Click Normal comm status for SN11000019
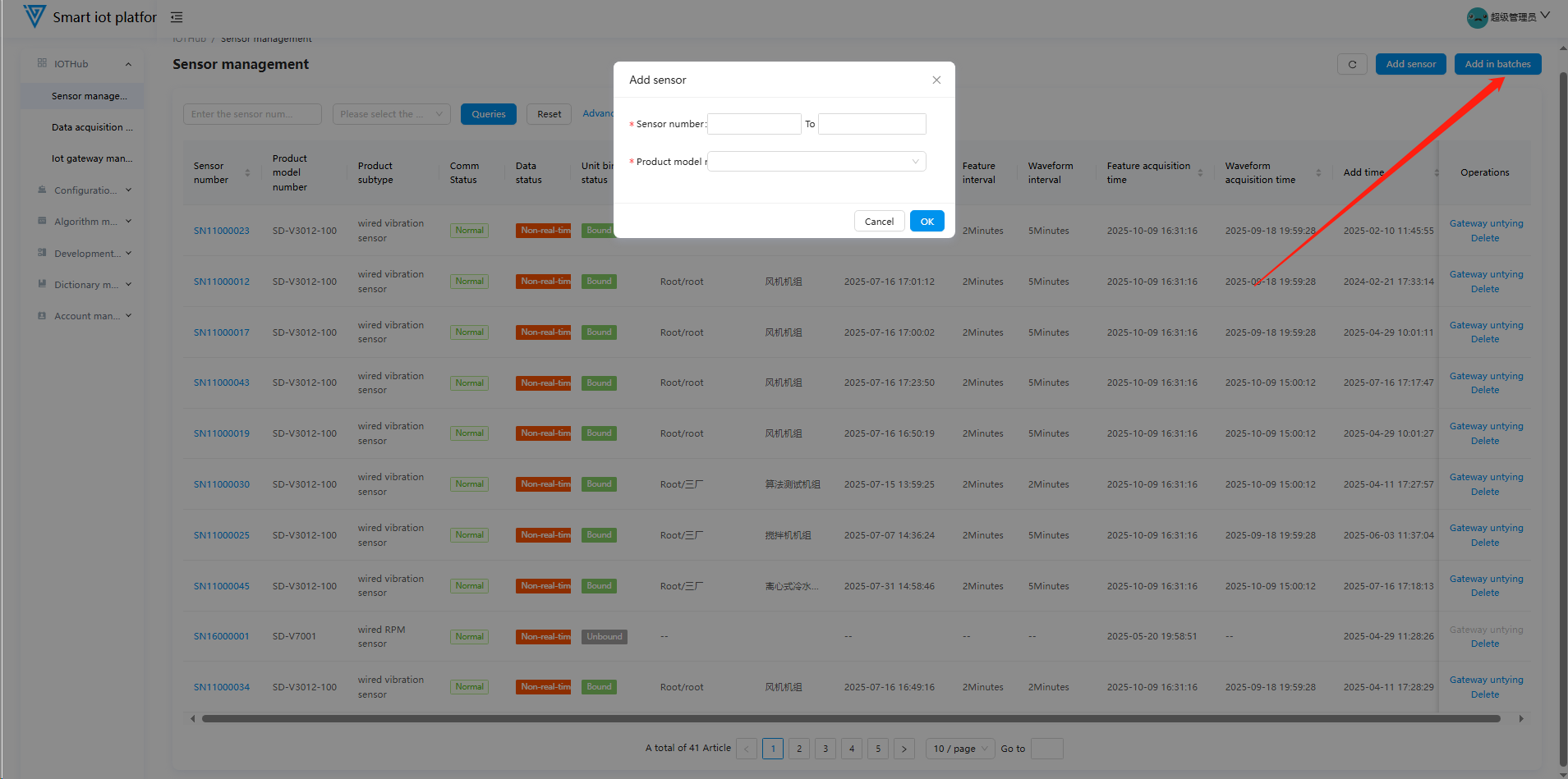 tap(470, 433)
